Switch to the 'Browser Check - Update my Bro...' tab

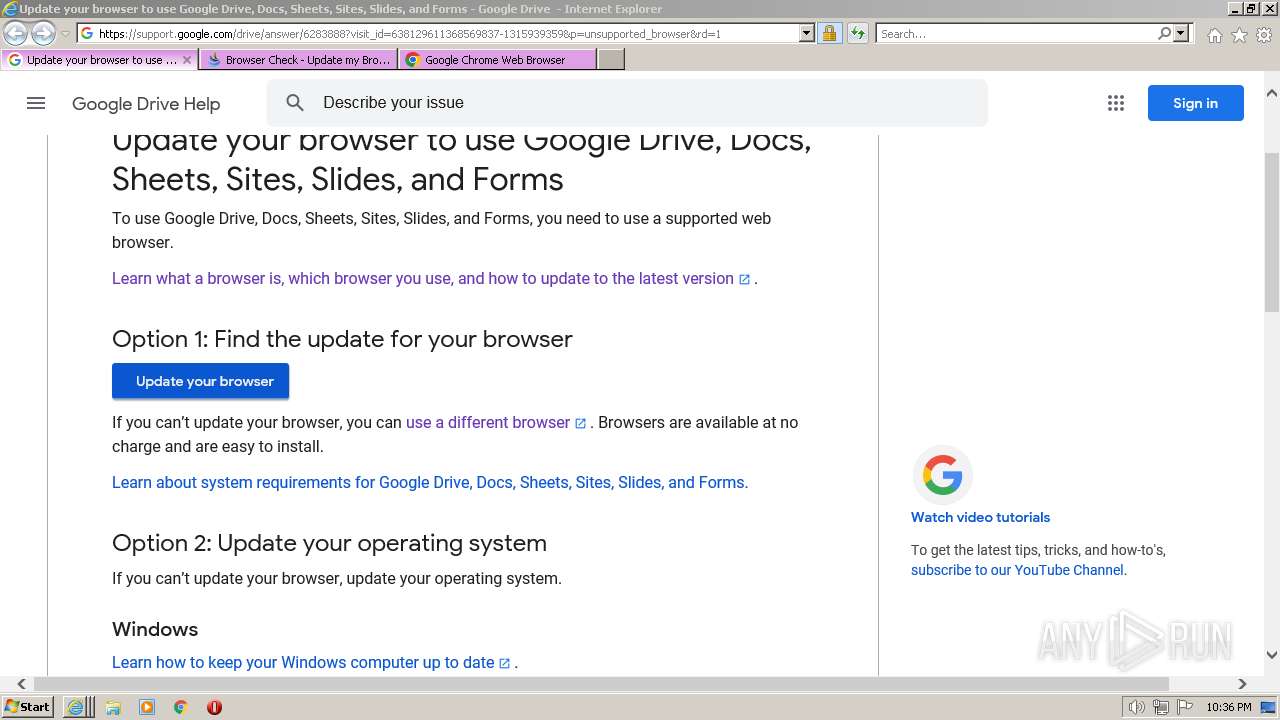pos(299,60)
